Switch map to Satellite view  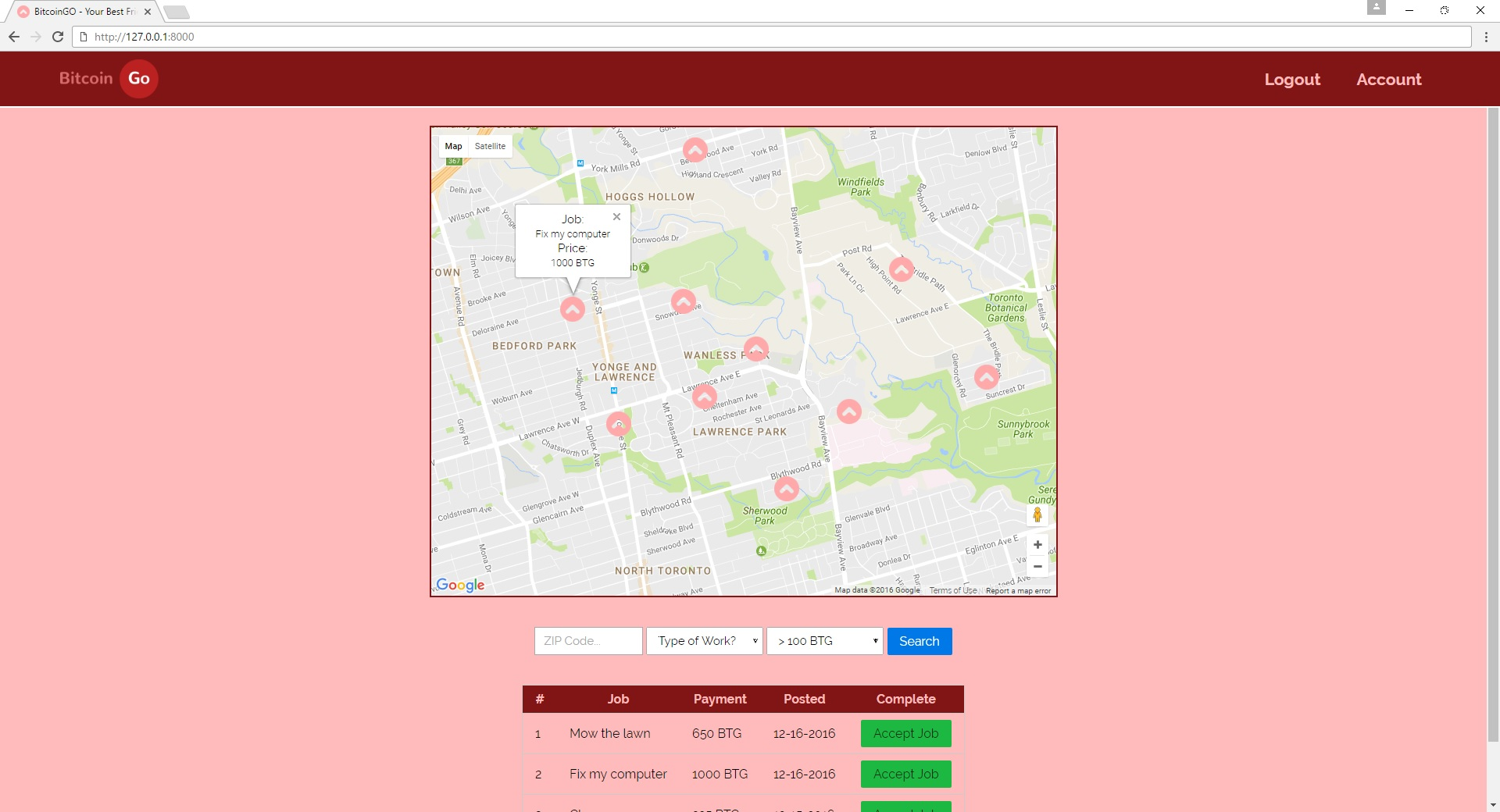click(x=490, y=146)
